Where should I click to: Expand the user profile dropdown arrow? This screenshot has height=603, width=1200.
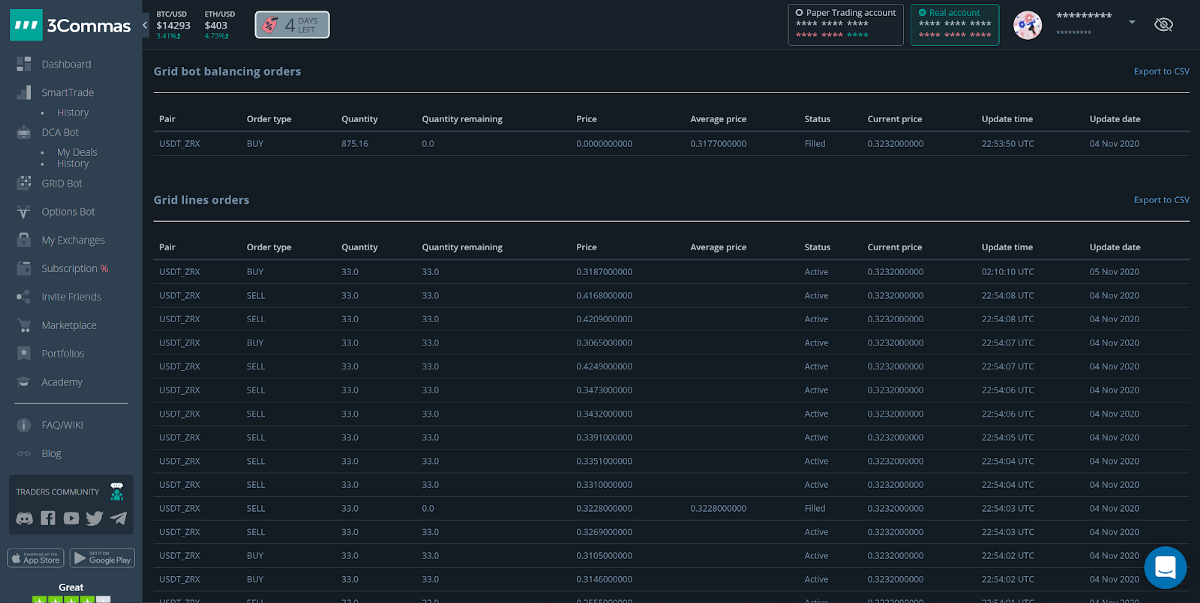coord(1132,22)
